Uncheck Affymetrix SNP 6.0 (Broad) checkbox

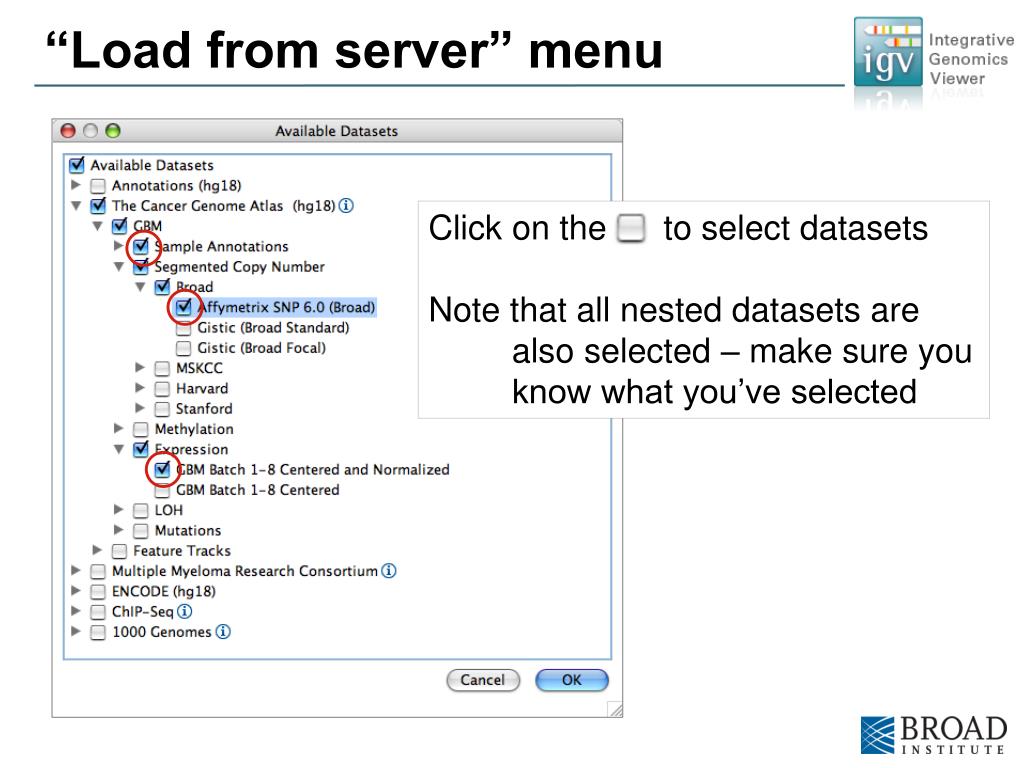pos(184,307)
